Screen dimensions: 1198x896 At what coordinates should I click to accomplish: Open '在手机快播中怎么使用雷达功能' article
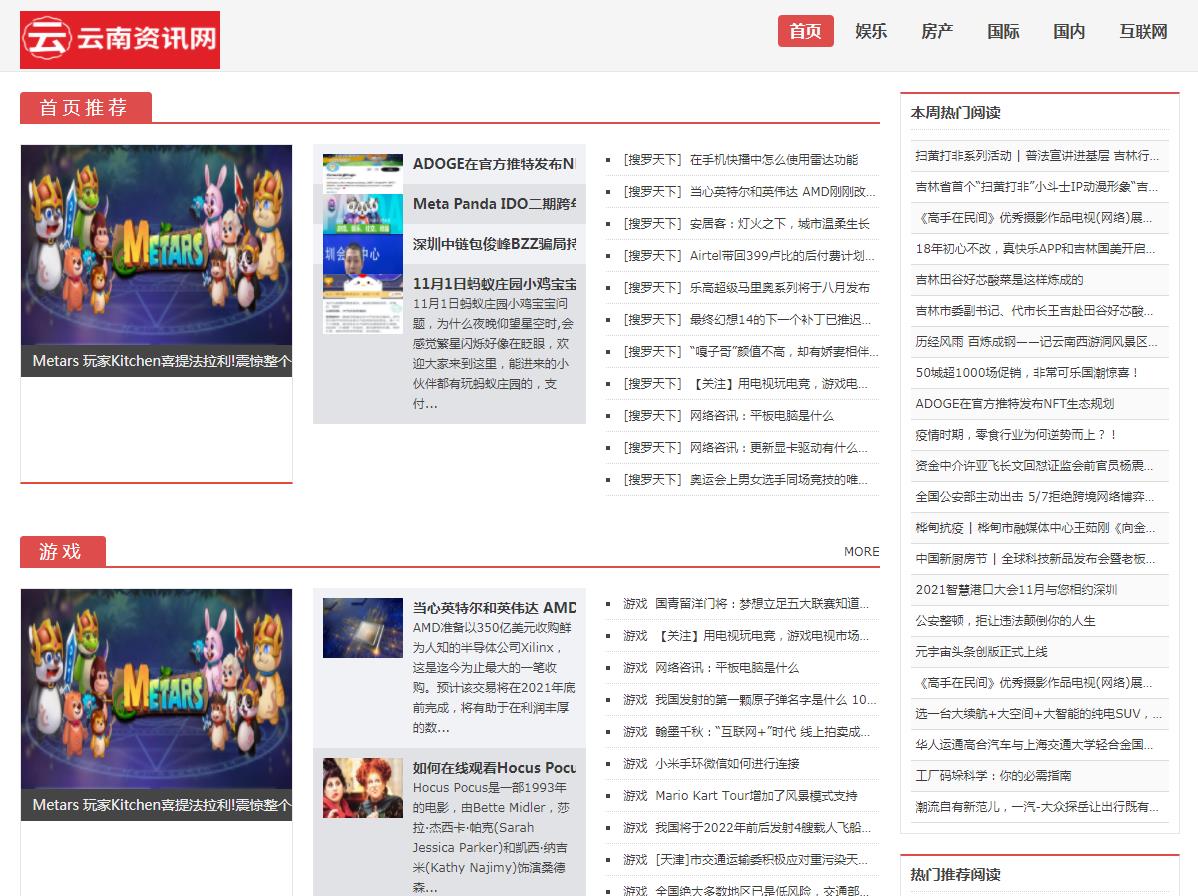pos(773,160)
